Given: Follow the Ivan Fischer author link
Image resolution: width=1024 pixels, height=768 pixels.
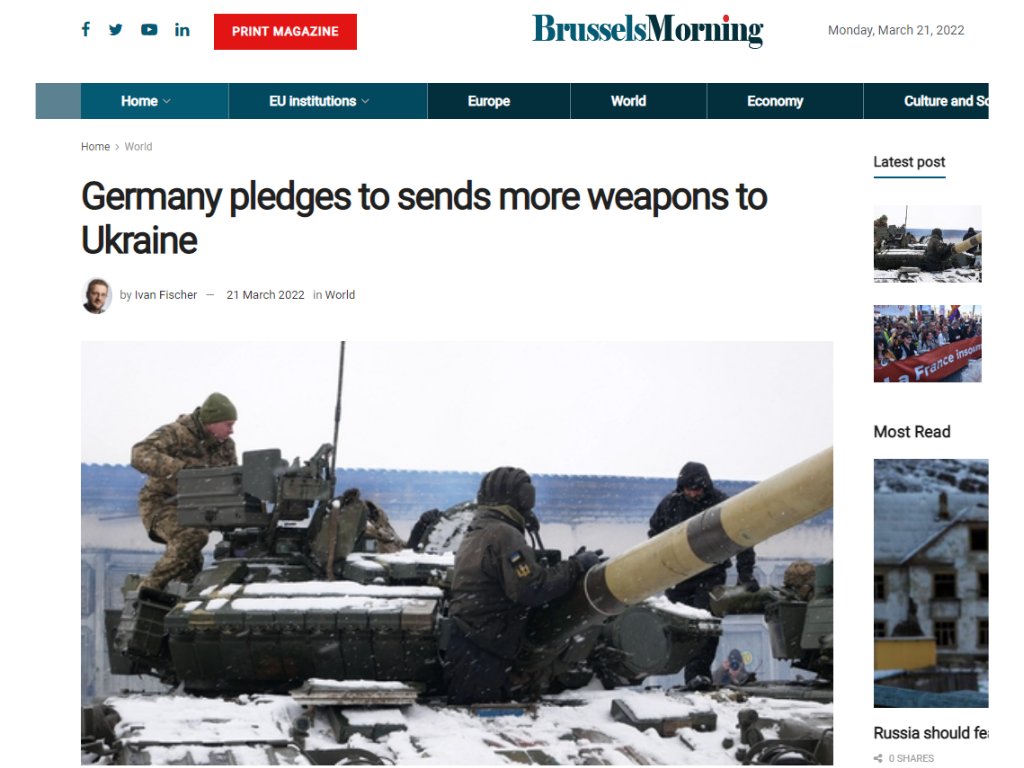Looking at the screenshot, I should click(x=165, y=295).
